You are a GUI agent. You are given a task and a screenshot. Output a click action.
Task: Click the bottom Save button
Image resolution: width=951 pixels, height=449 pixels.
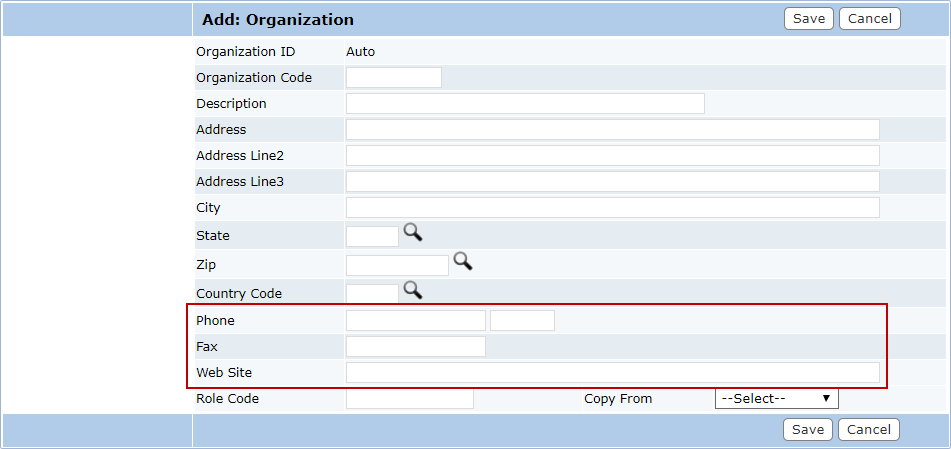click(808, 430)
